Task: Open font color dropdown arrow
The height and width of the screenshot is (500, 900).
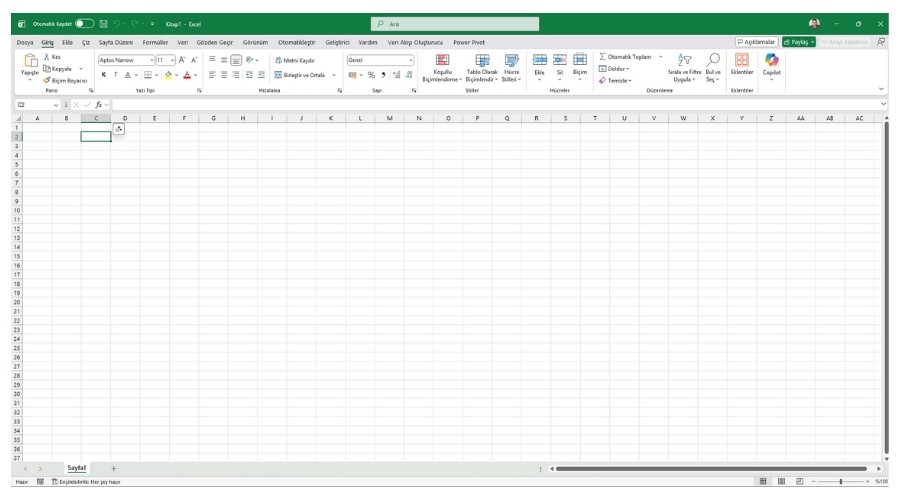Action: tap(195, 75)
